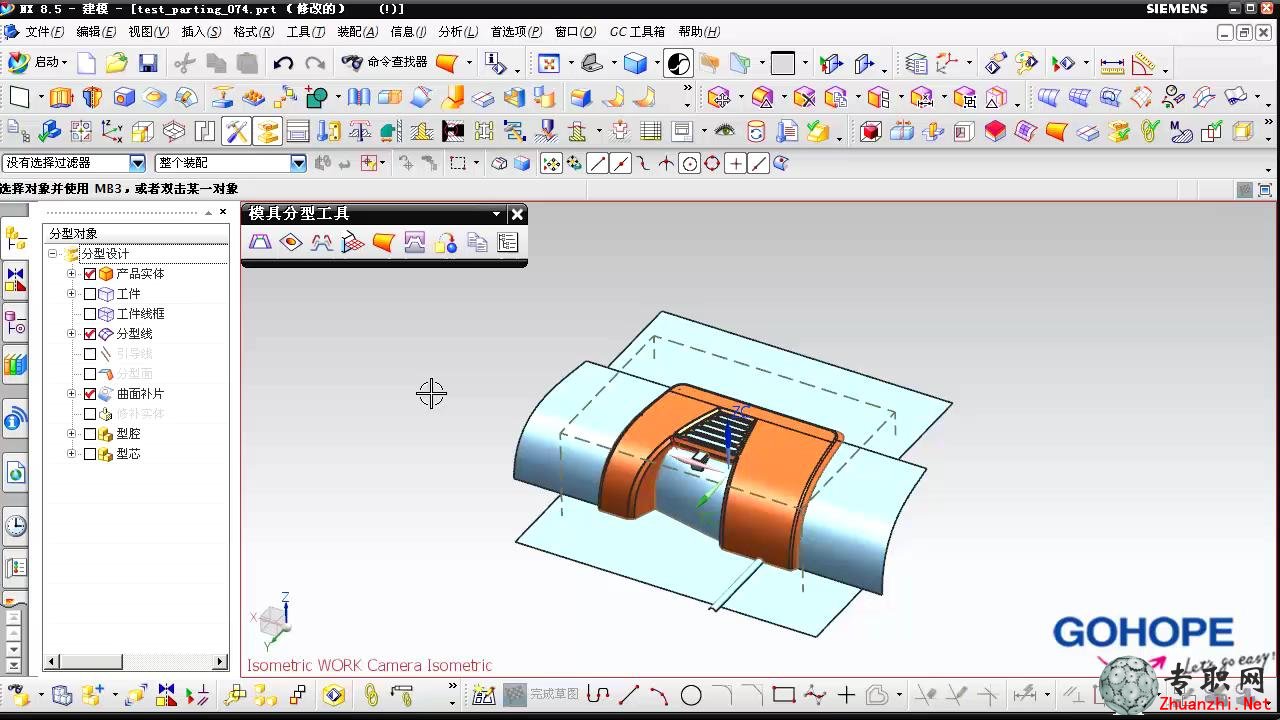This screenshot has width=1280, height=720.
Task: Open the 插入(S) menu
Action: pos(201,32)
